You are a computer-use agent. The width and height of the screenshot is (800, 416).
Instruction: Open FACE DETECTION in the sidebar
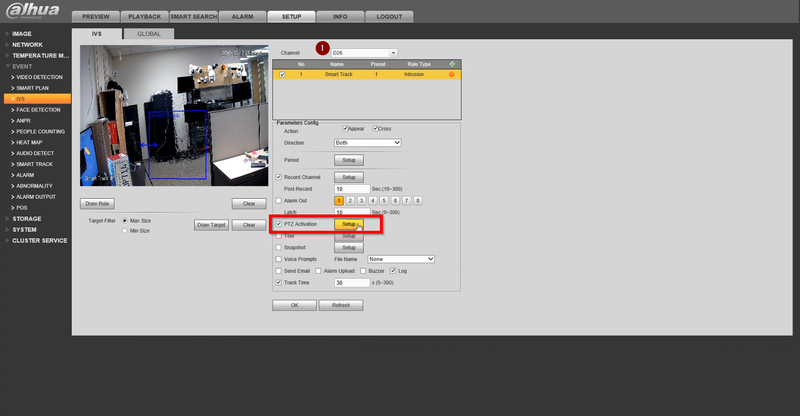38,110
